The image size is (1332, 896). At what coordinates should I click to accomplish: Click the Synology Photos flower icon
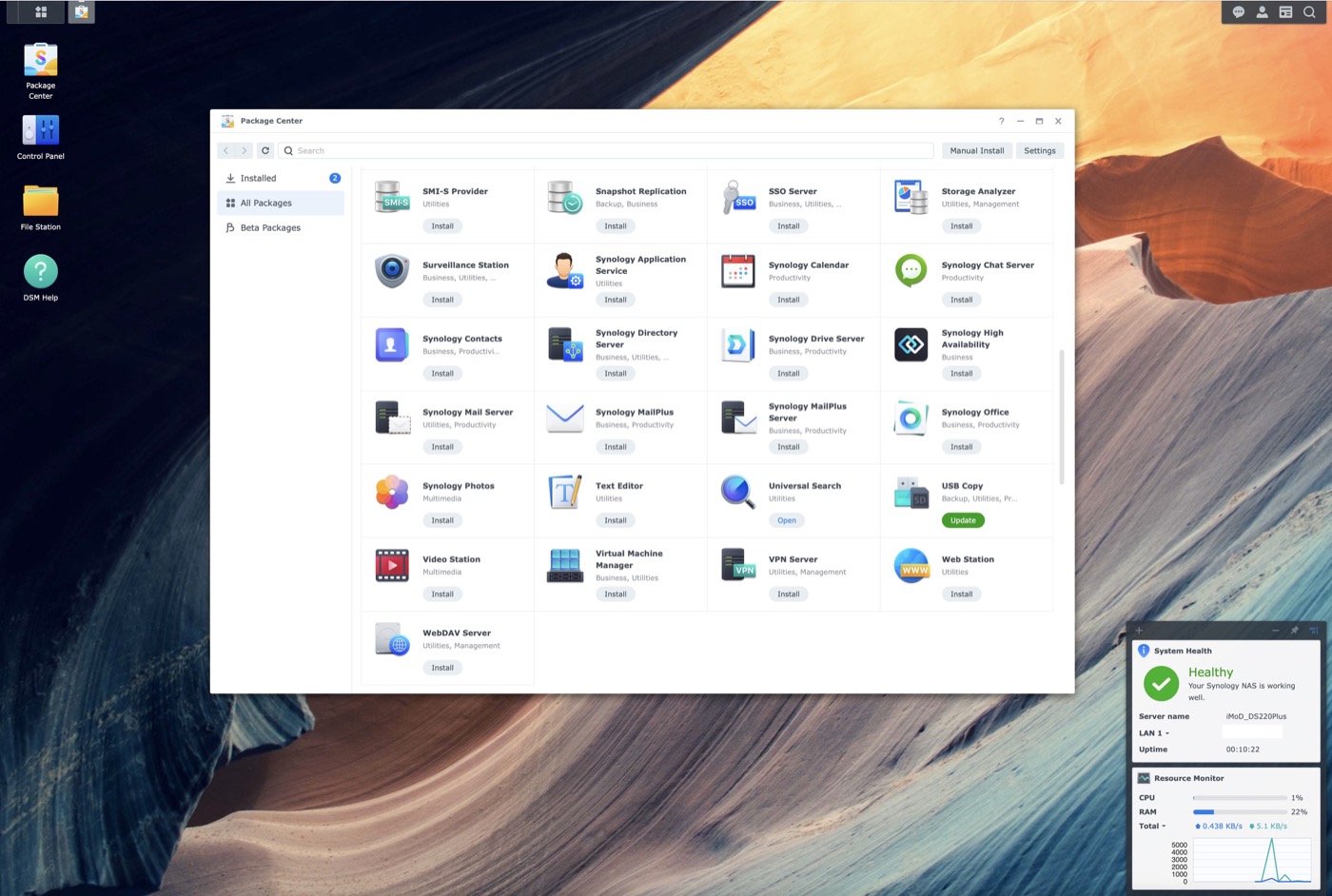tap(392, 492)
